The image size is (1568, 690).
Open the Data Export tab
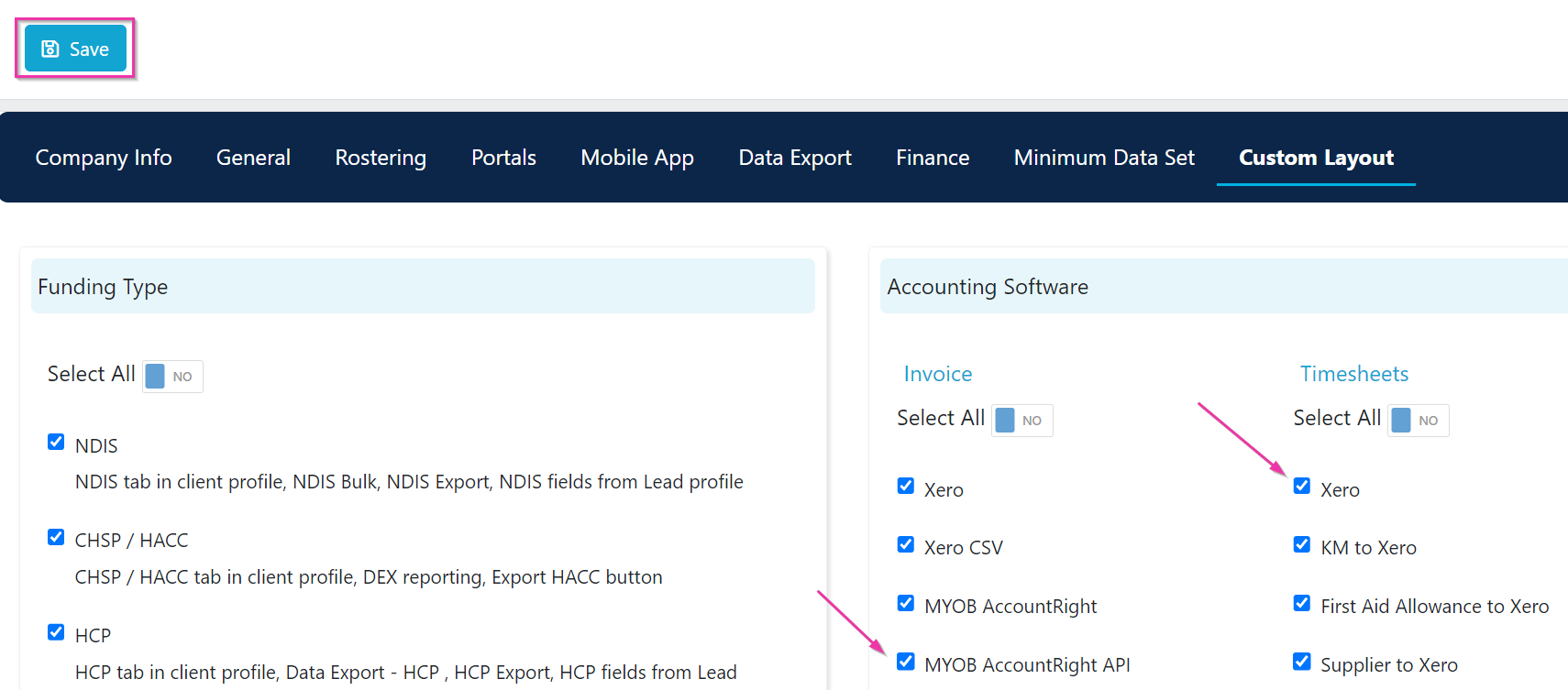[795, 158]
